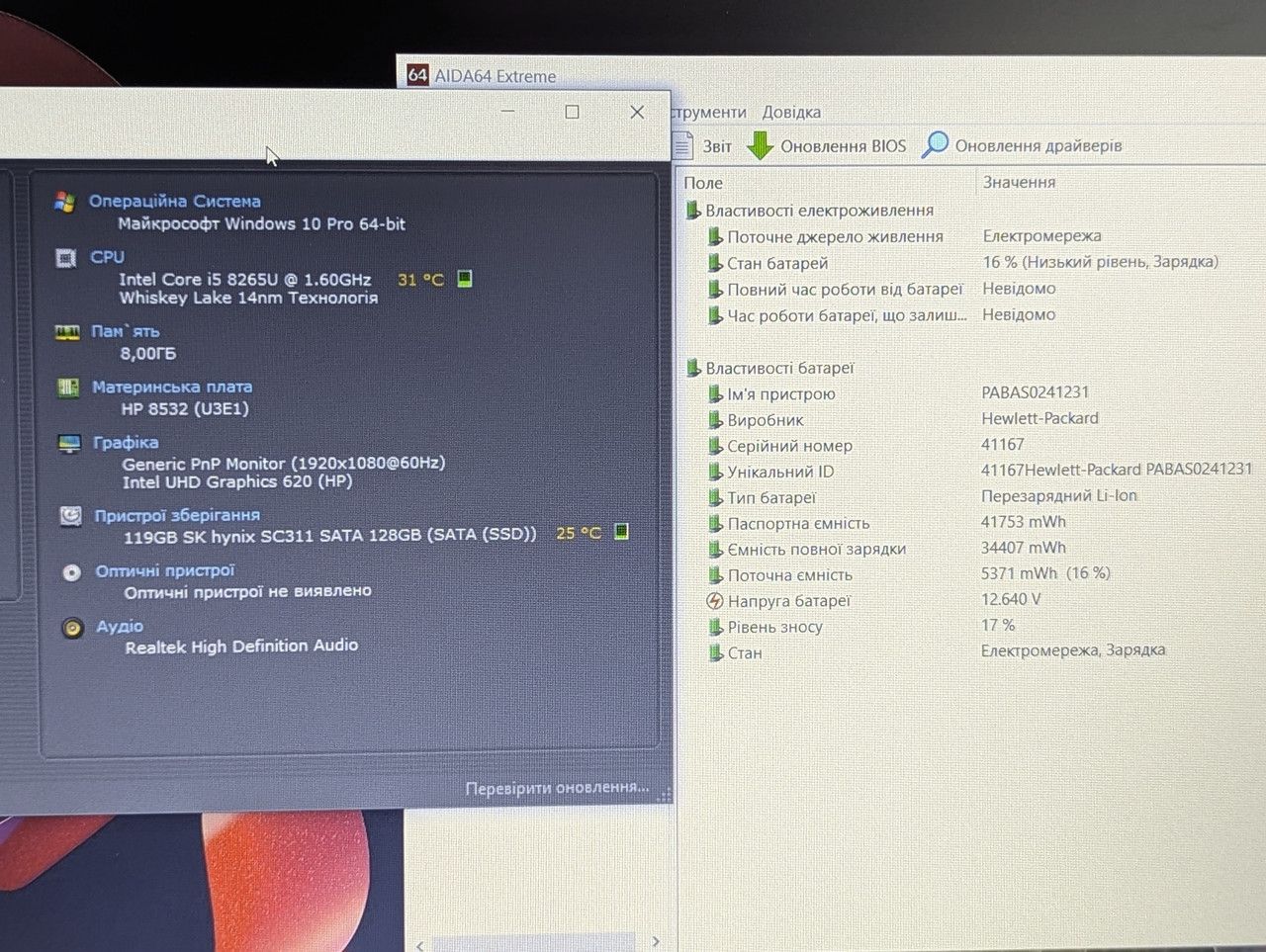
Task: Open the Пристрої зберігання section link
Action: point(177,515)
